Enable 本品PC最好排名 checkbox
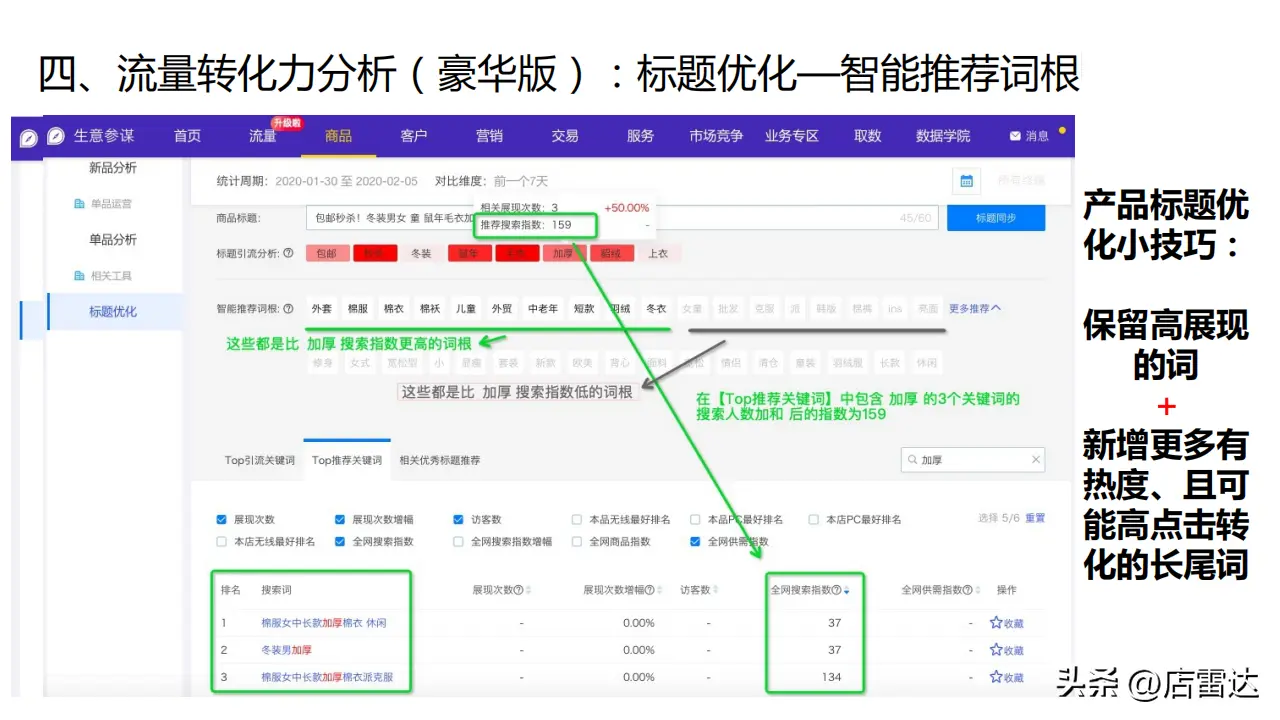Screen dimensions: 1280x720 tap(695, 520)
